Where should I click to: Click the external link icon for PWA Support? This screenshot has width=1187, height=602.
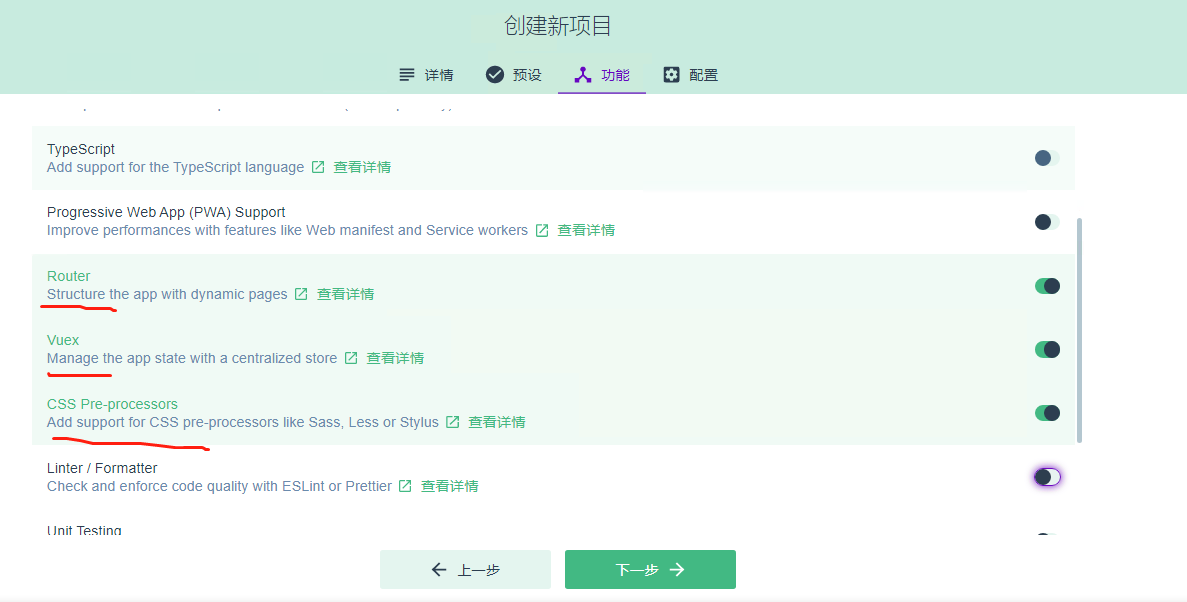[541, 230]
